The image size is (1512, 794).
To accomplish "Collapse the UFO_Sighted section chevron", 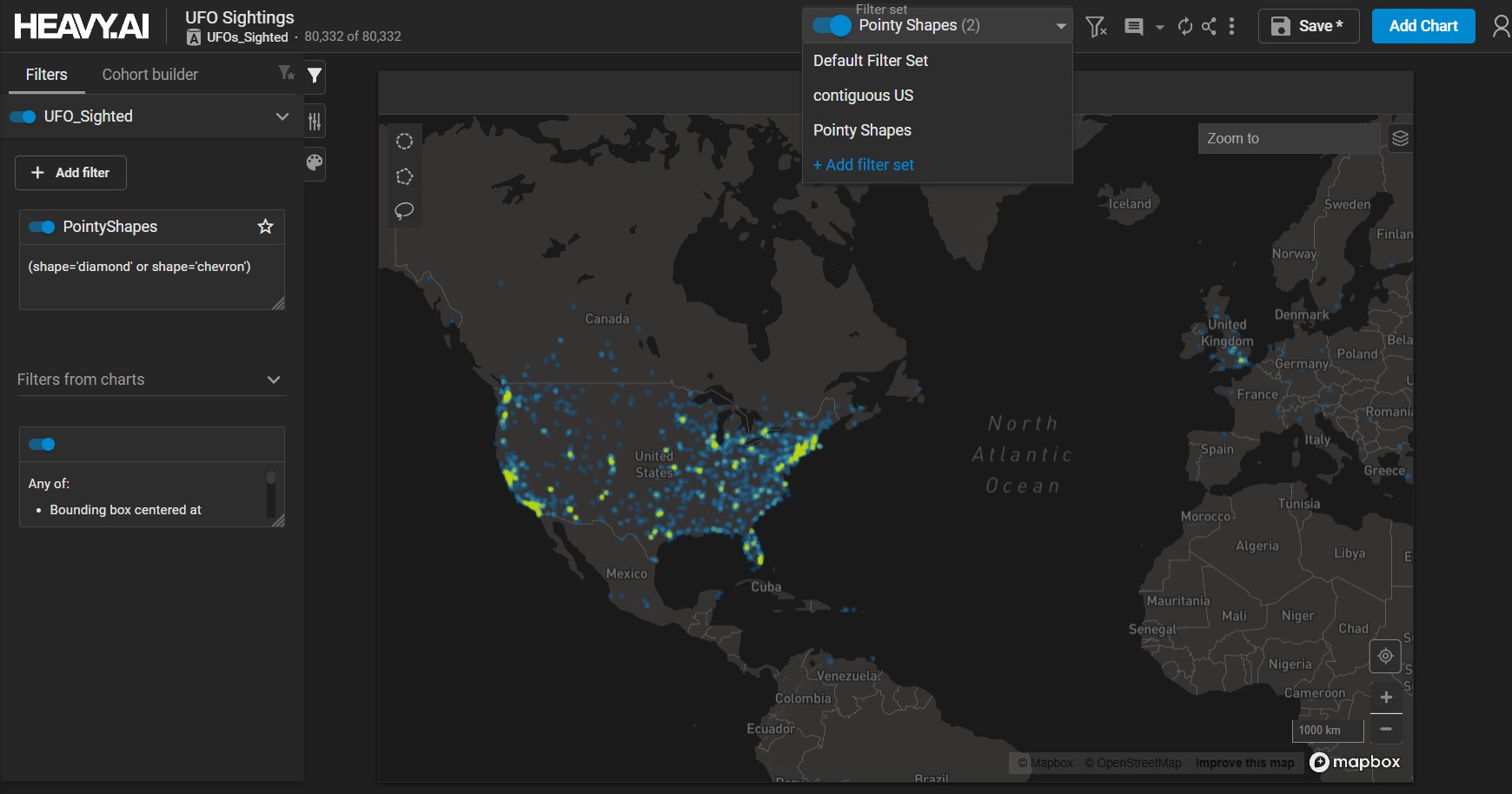I will tap(282, 116).
